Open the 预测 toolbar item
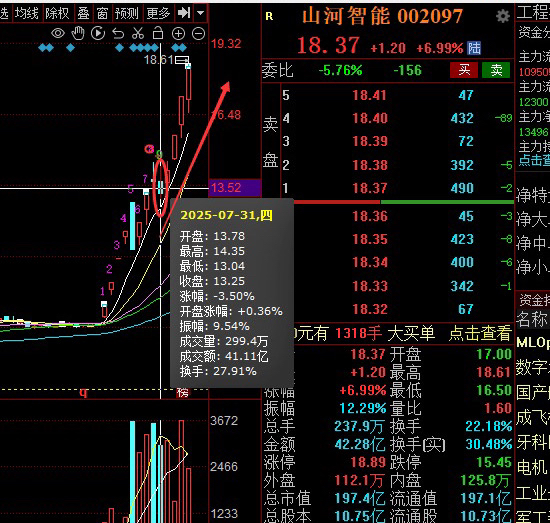This screenshot has height=523, width=550. [127, 14]
